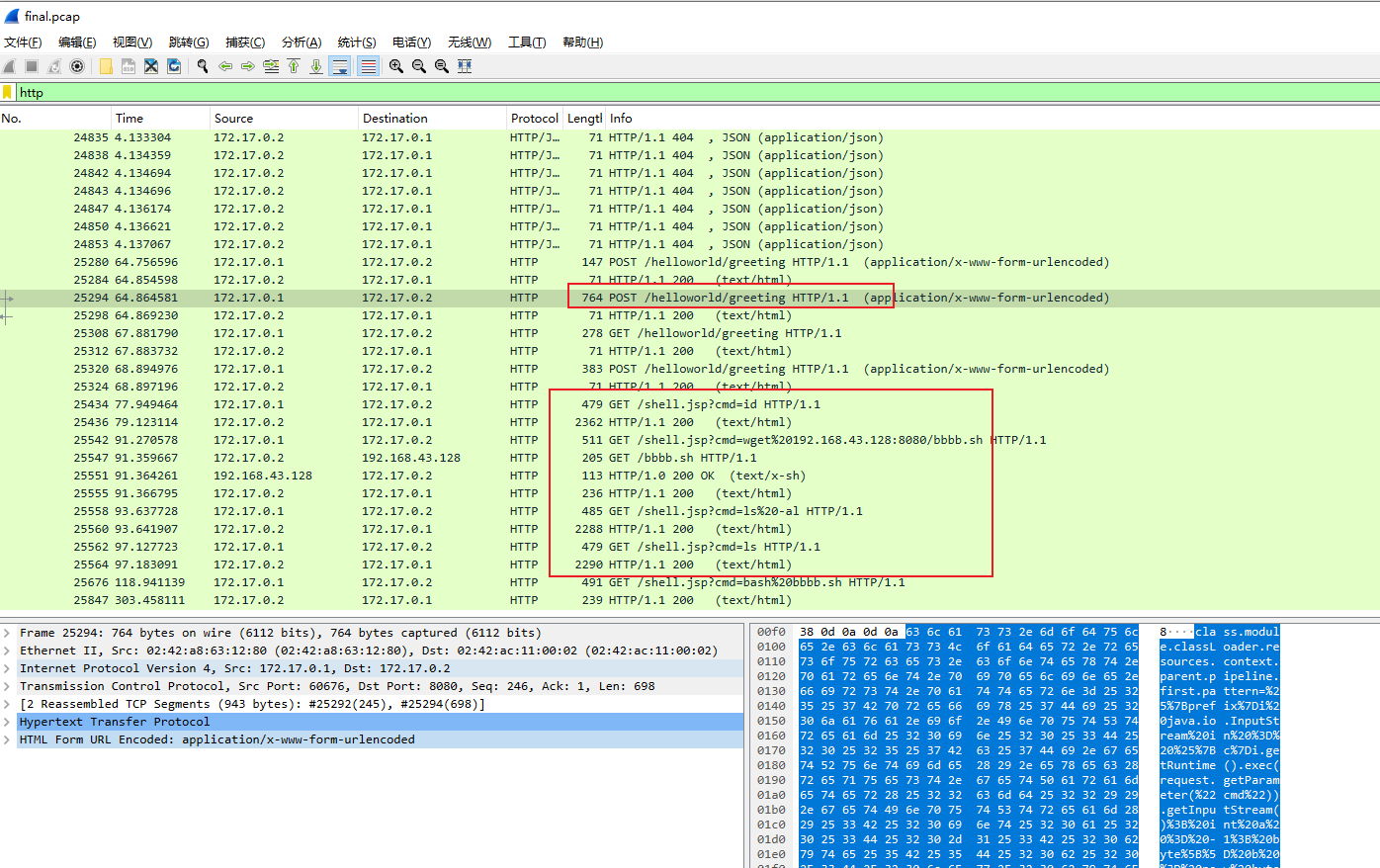The width and height of the screenshot is (1380, 868).
Task: Select packet 25558 GET cmd=ls%20-al
Action: (x=690, y=511)
